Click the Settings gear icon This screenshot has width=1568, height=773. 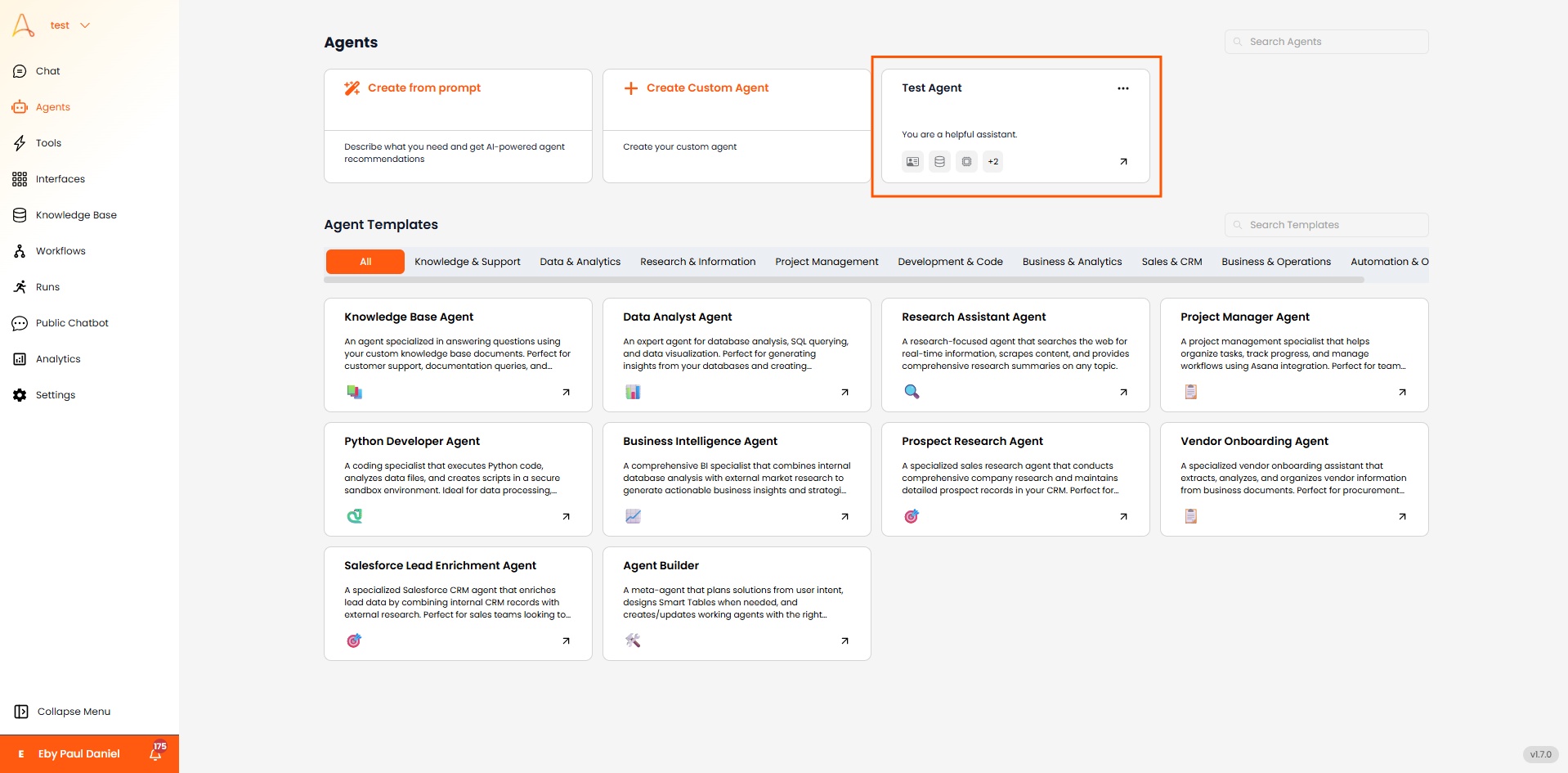[20, 395]
